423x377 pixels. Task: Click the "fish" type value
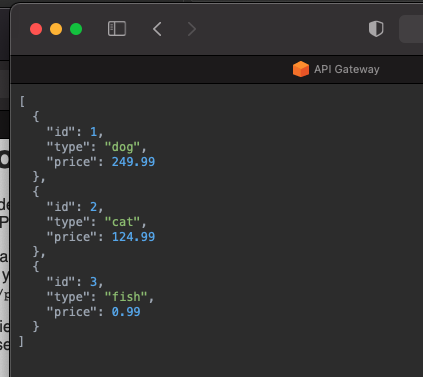click(x=126, y=297)
